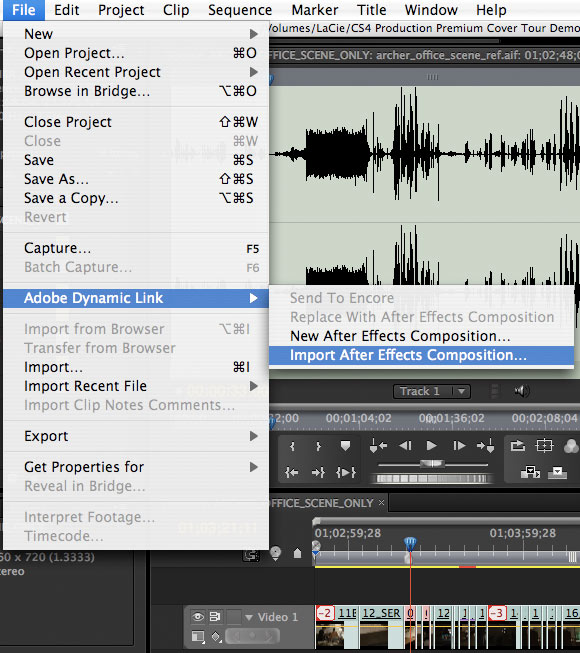
Task: Click the OFFICE_SCENE_ONLY timeline tab
Action: (322, 503)
